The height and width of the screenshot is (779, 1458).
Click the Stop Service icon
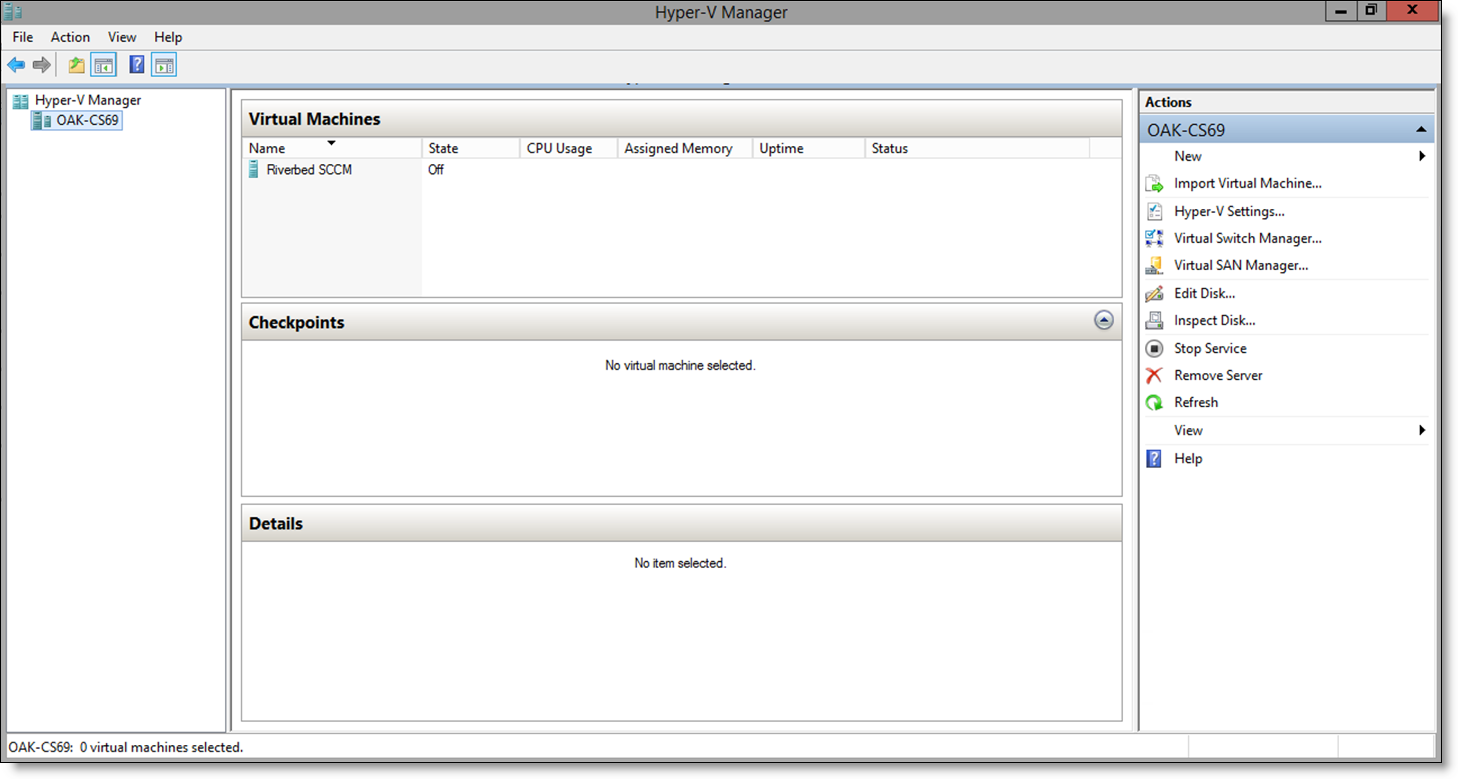tap(1154, 348)
